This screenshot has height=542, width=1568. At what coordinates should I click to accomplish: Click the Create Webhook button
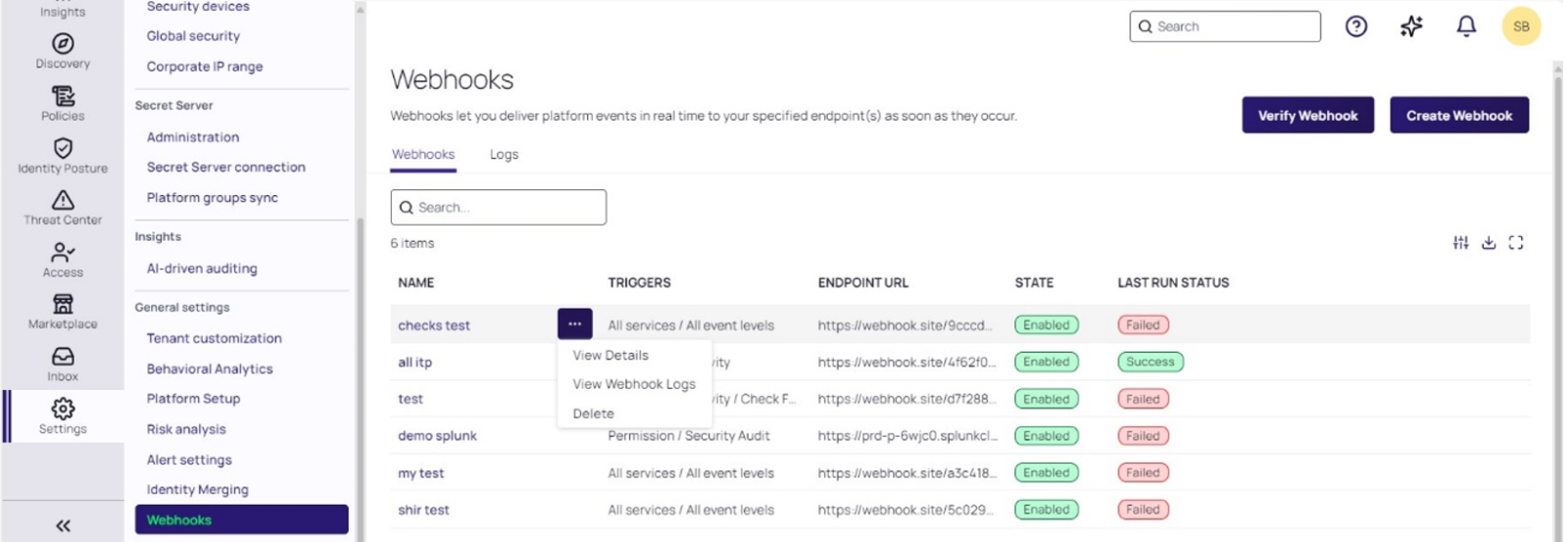[x=1459, y=116]
